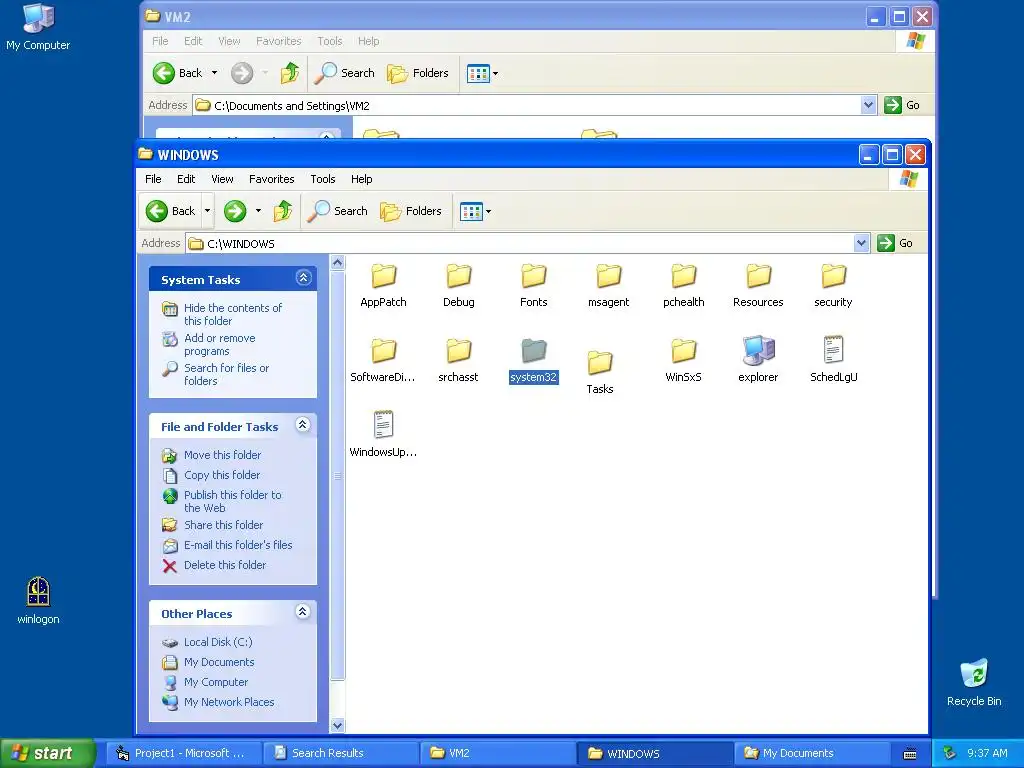Viewport: 1024px width, 768px height.
Task: Click E-mail this folder's files
Action: click(x=238, y=545)
